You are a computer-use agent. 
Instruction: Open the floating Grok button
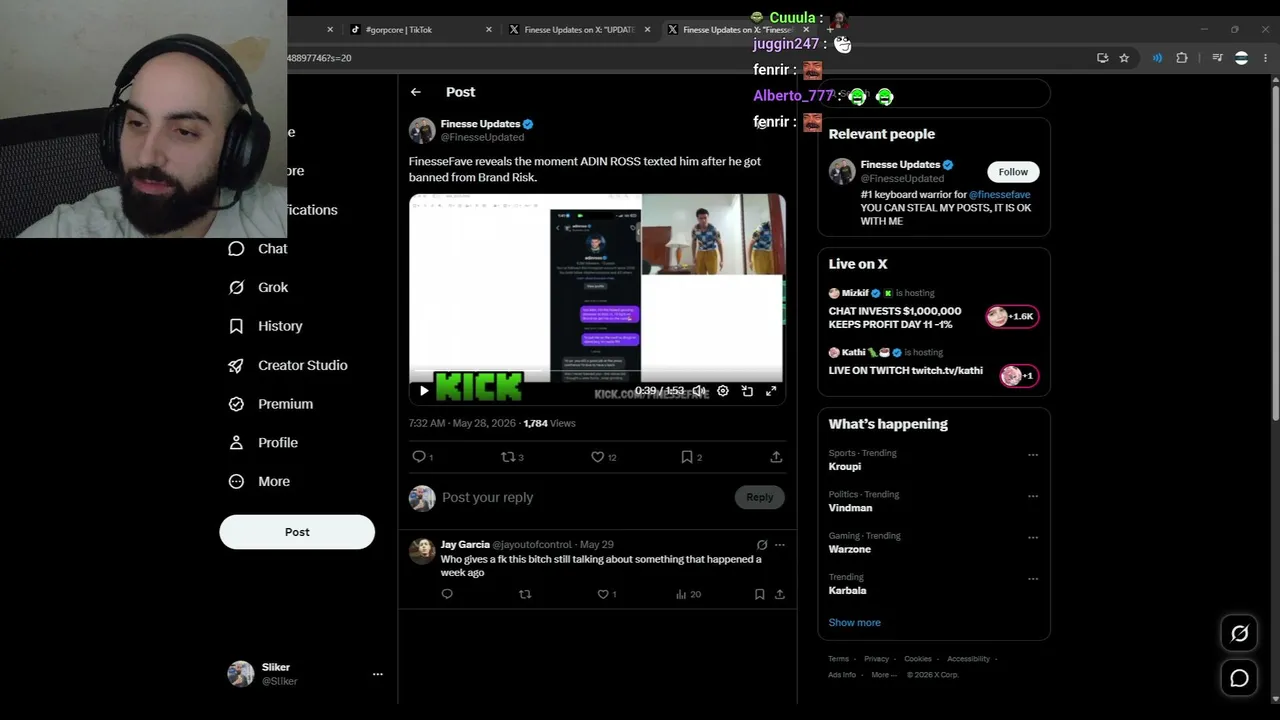coord(1240,633)
